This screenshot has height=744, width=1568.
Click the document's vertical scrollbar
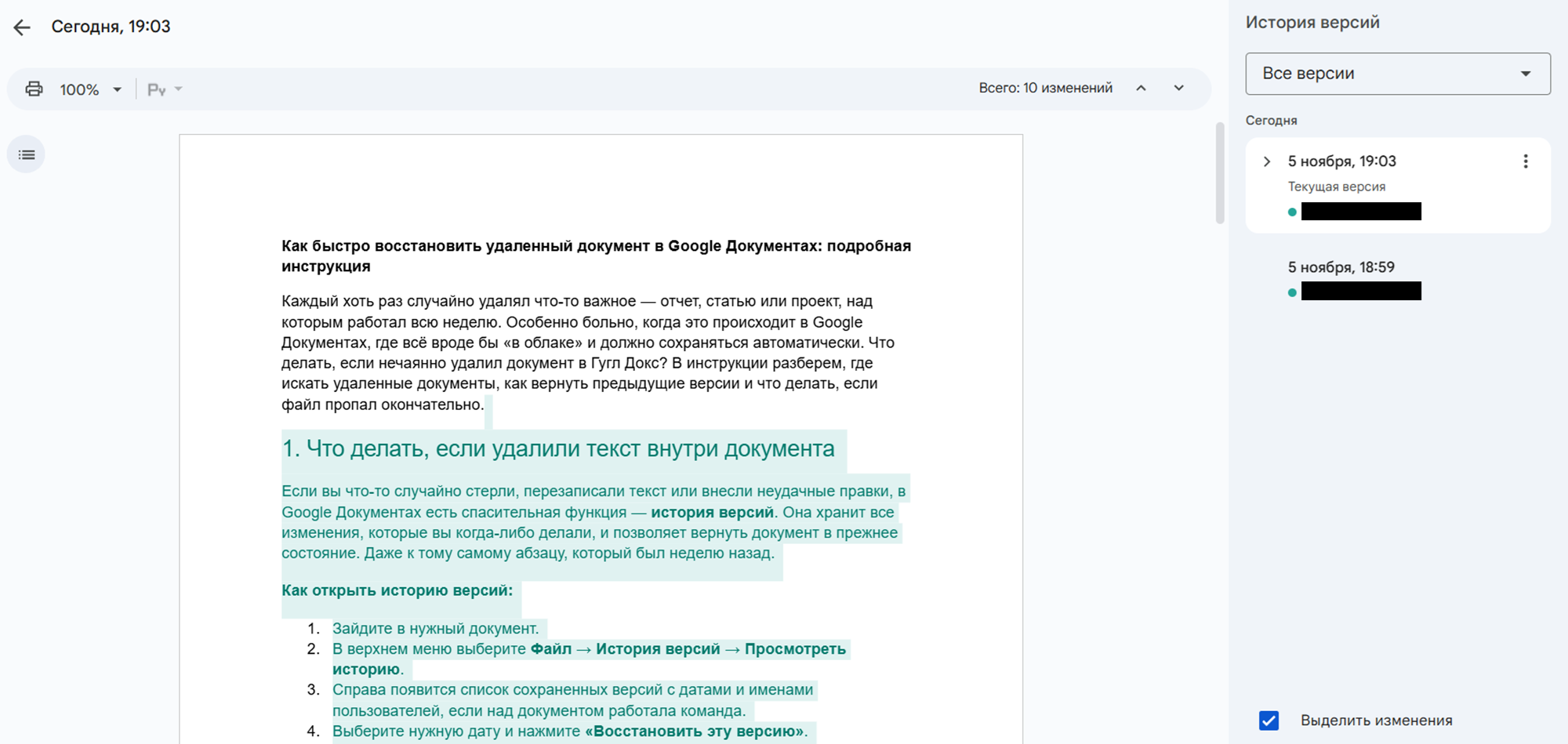(x=1220, y=172)
